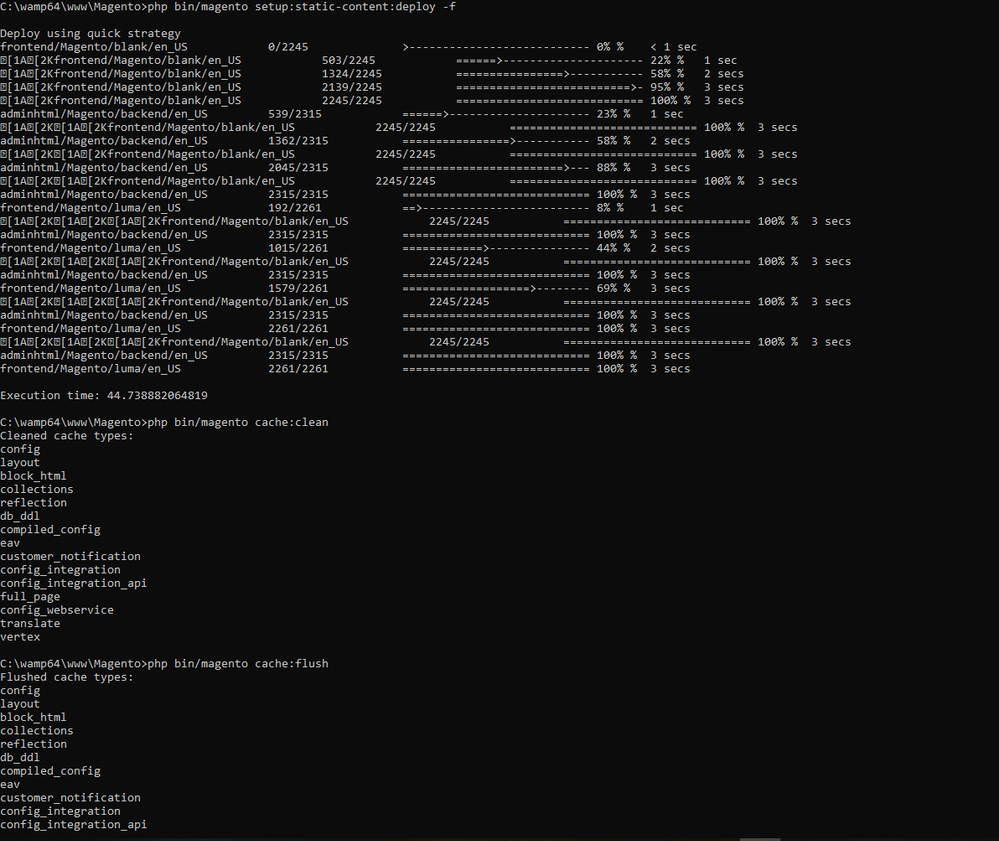This screenshot has width=999, height=841.
Task: Click 'full_page' in the cleaned cache list
Action: 30,597
